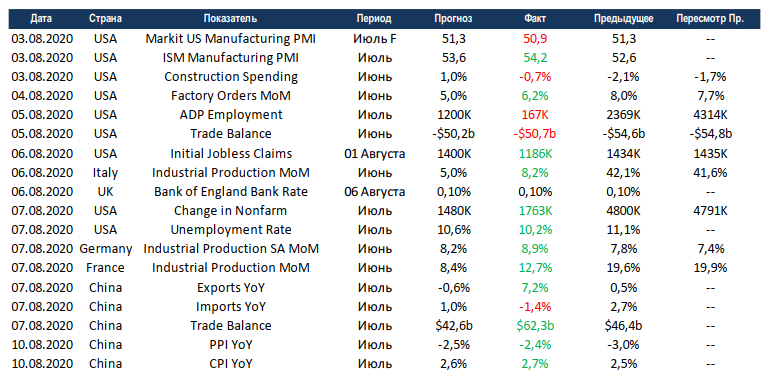Click the ADP Employment fact value 167K
This screenshot has width=765, height=378.
pyautogui.click(x=535, y=115)
